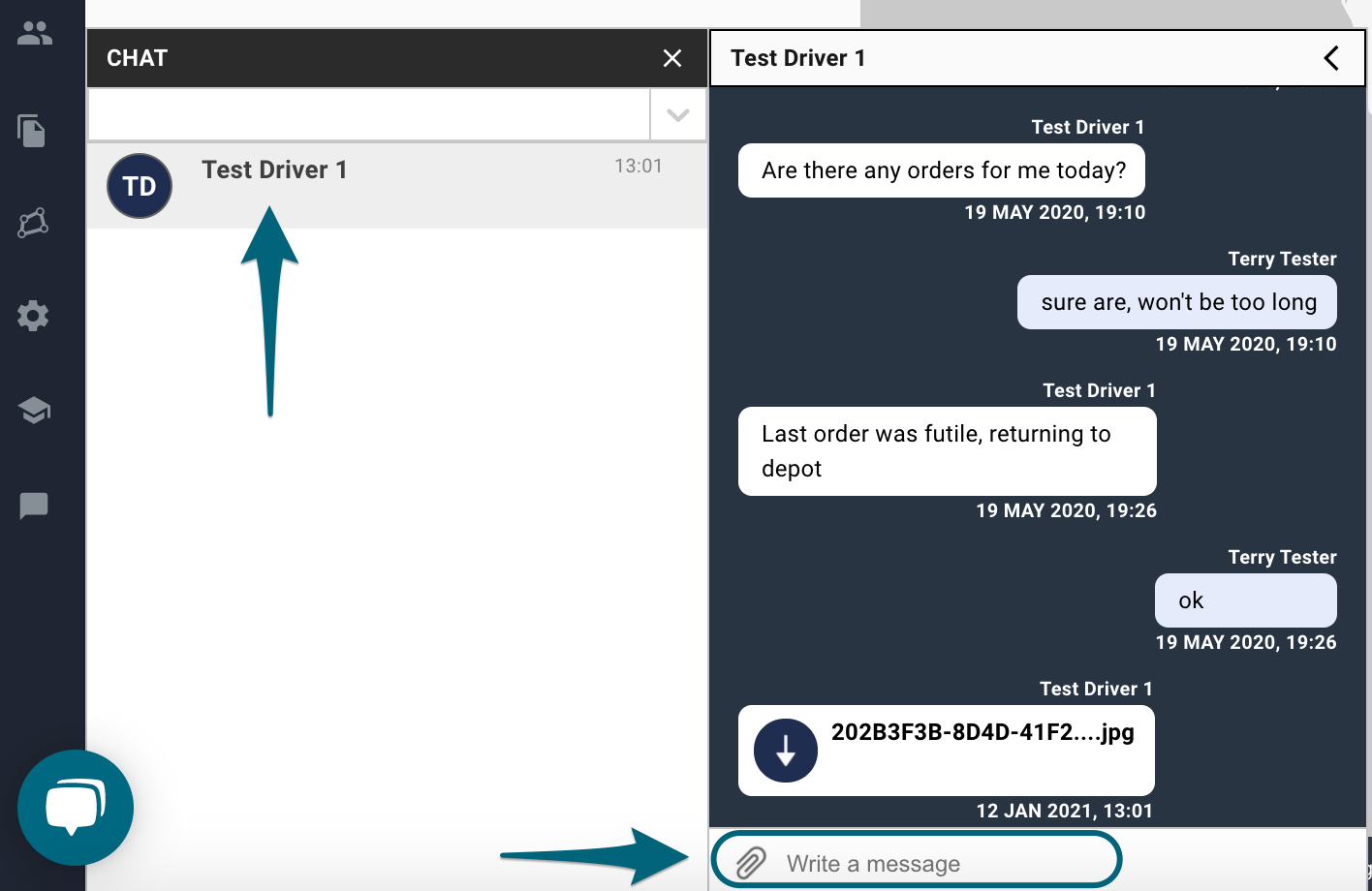Open the training graduation cap icon
This screenshot has height=891, width=1372.
[34, 411]
